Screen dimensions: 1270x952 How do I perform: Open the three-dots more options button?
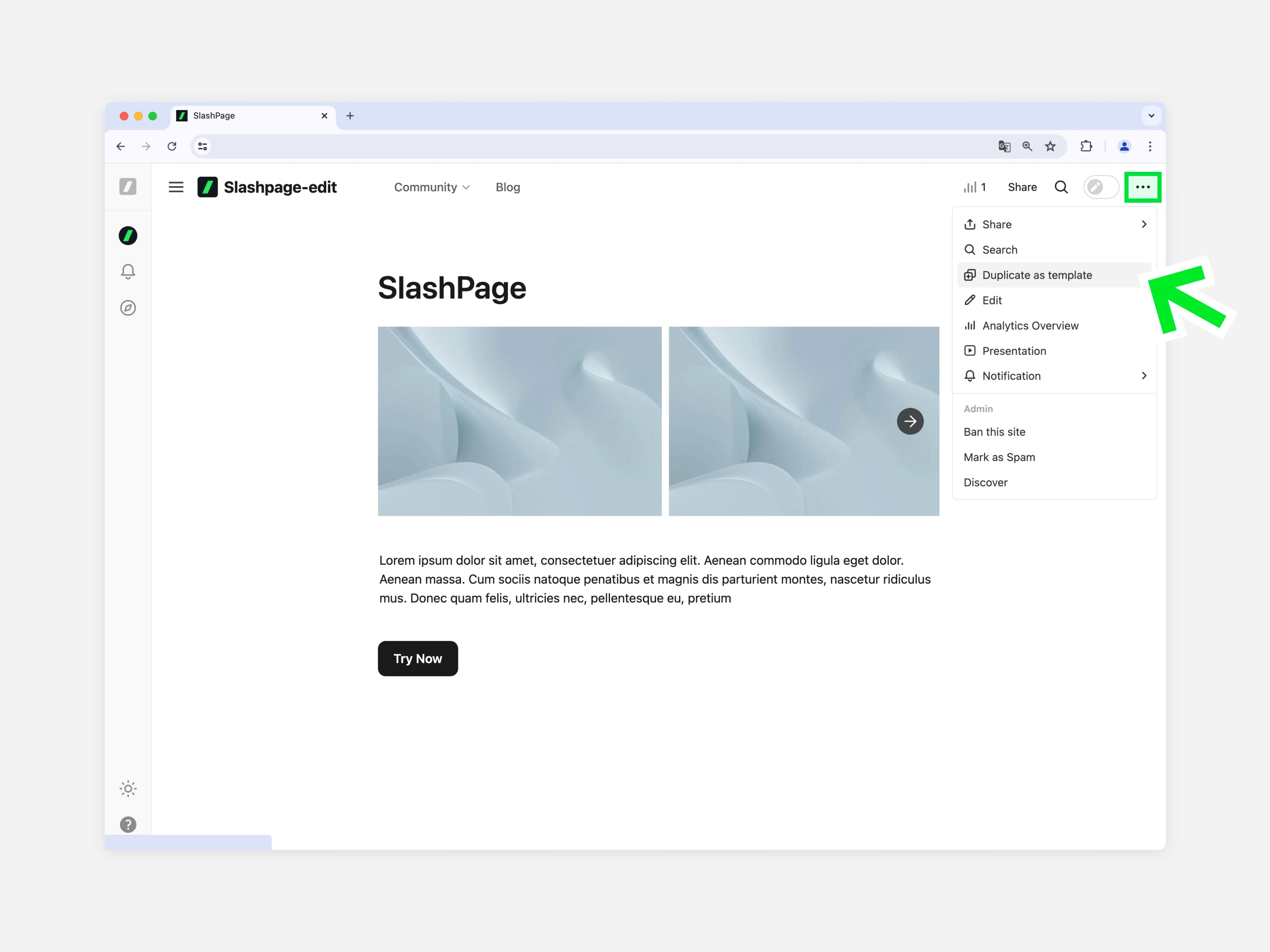click(x=1143, y=187)
